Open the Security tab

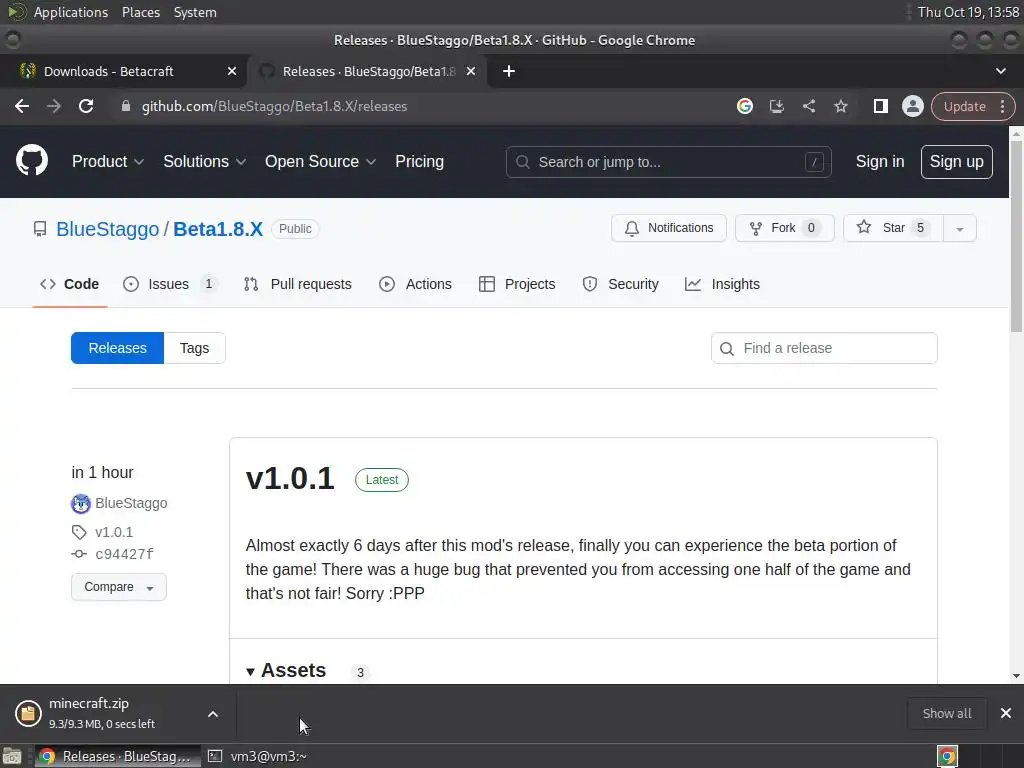(620, 284)
